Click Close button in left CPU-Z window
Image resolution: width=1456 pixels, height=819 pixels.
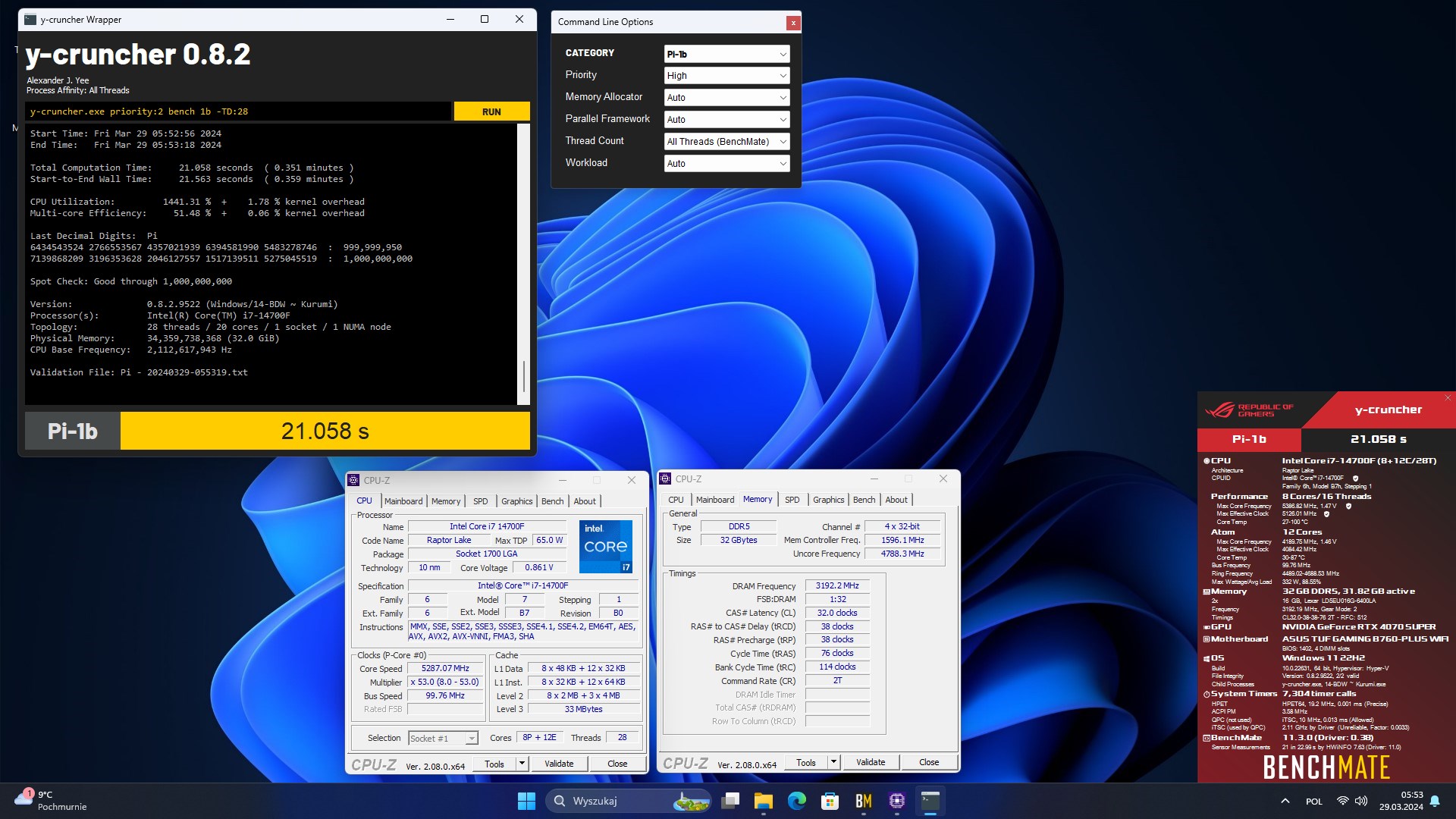pyautogui.click(x=617, y=764)
